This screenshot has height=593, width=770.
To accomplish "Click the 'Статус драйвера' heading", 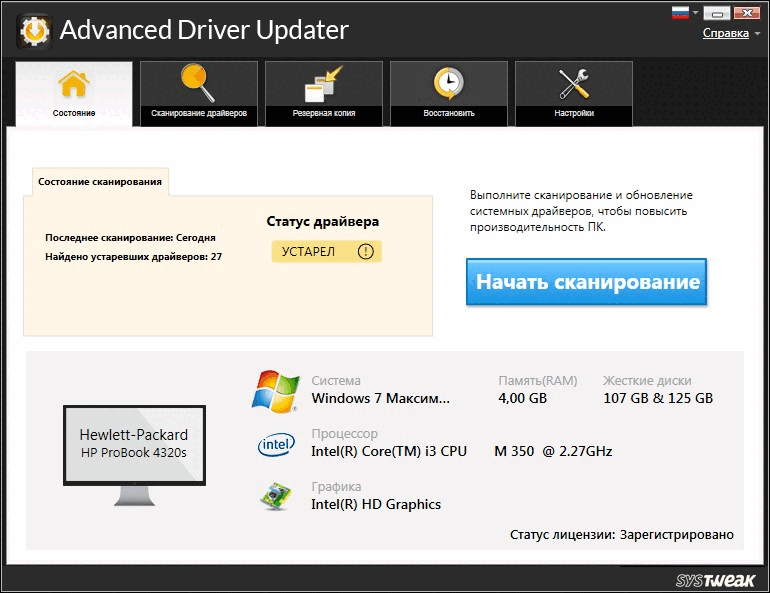I will (323, 221).
